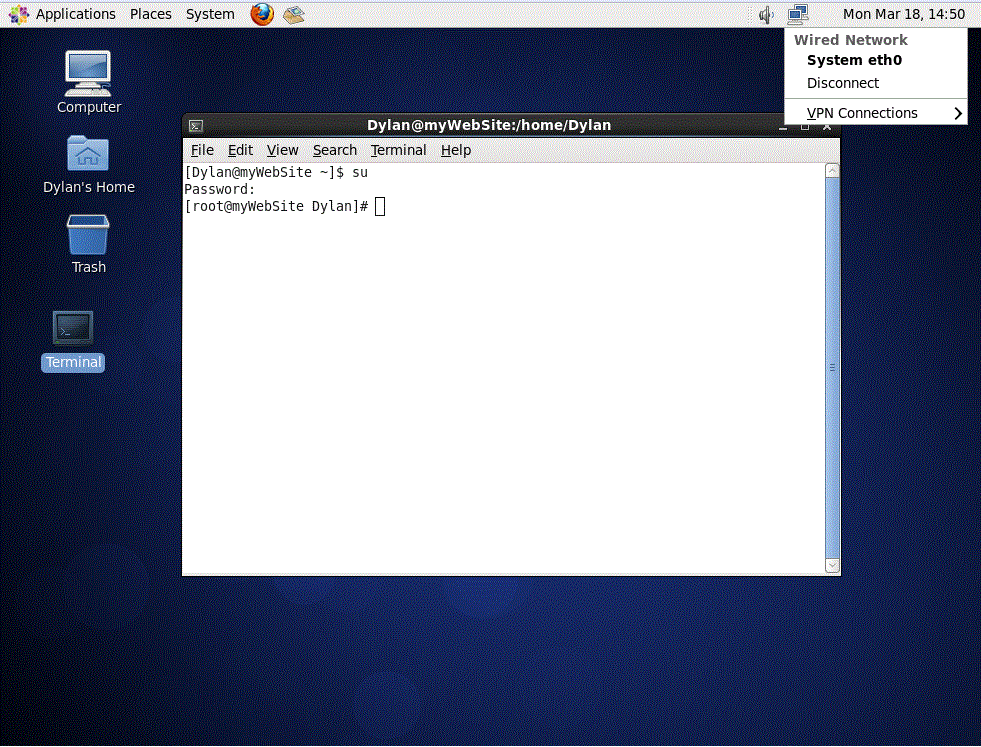Open the Computer icon on the desktop
The height and width of the screenshot is (747, 981).
click(x=88, y=72)
